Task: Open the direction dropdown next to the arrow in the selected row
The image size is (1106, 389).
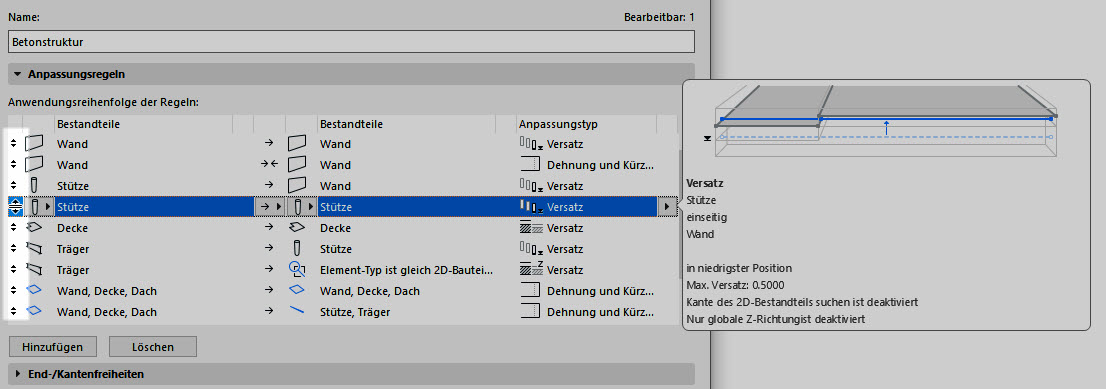Action: [x=278, y=207]
